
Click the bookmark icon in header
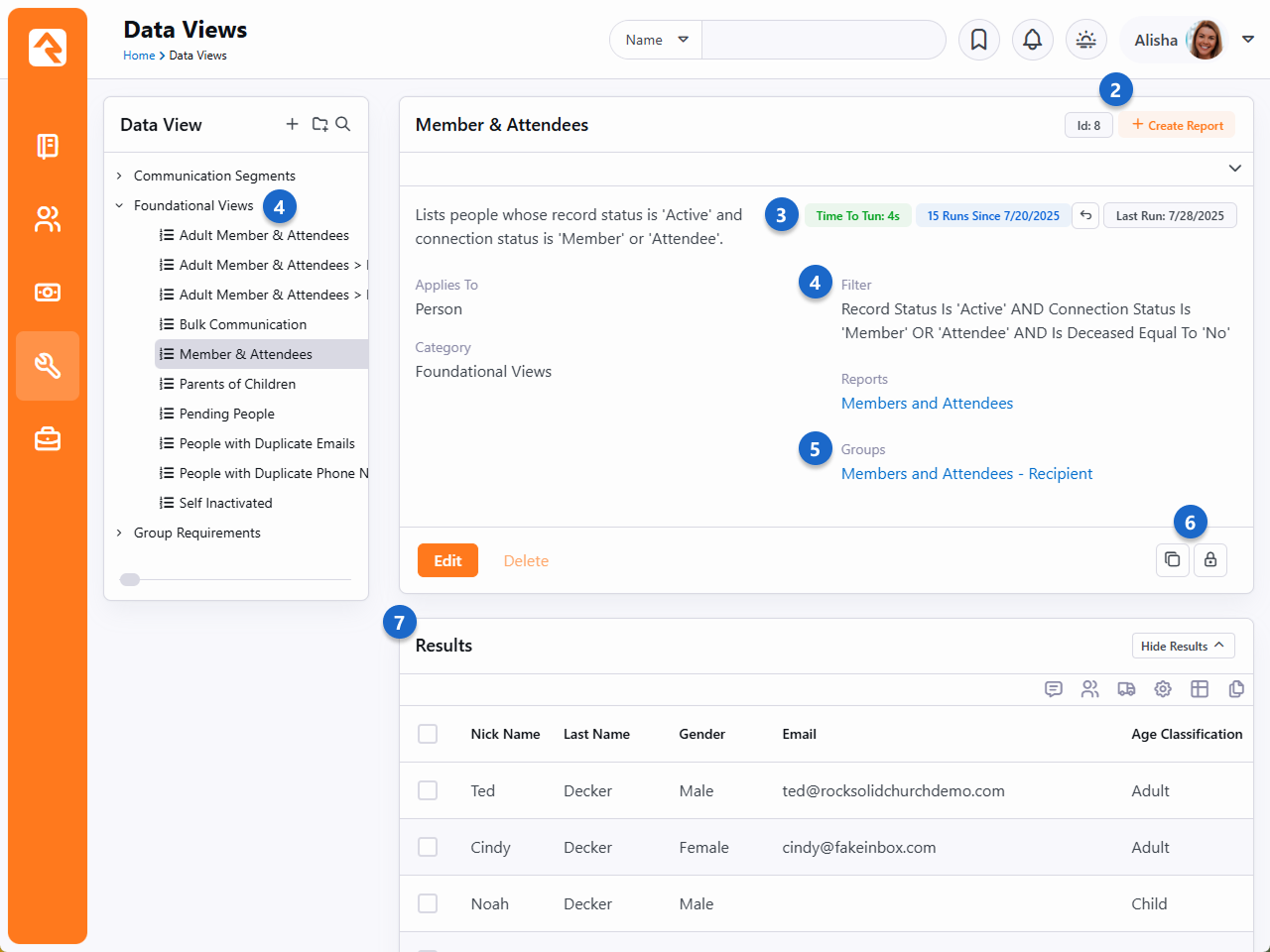pyautogui.click(x=978, y=40)
